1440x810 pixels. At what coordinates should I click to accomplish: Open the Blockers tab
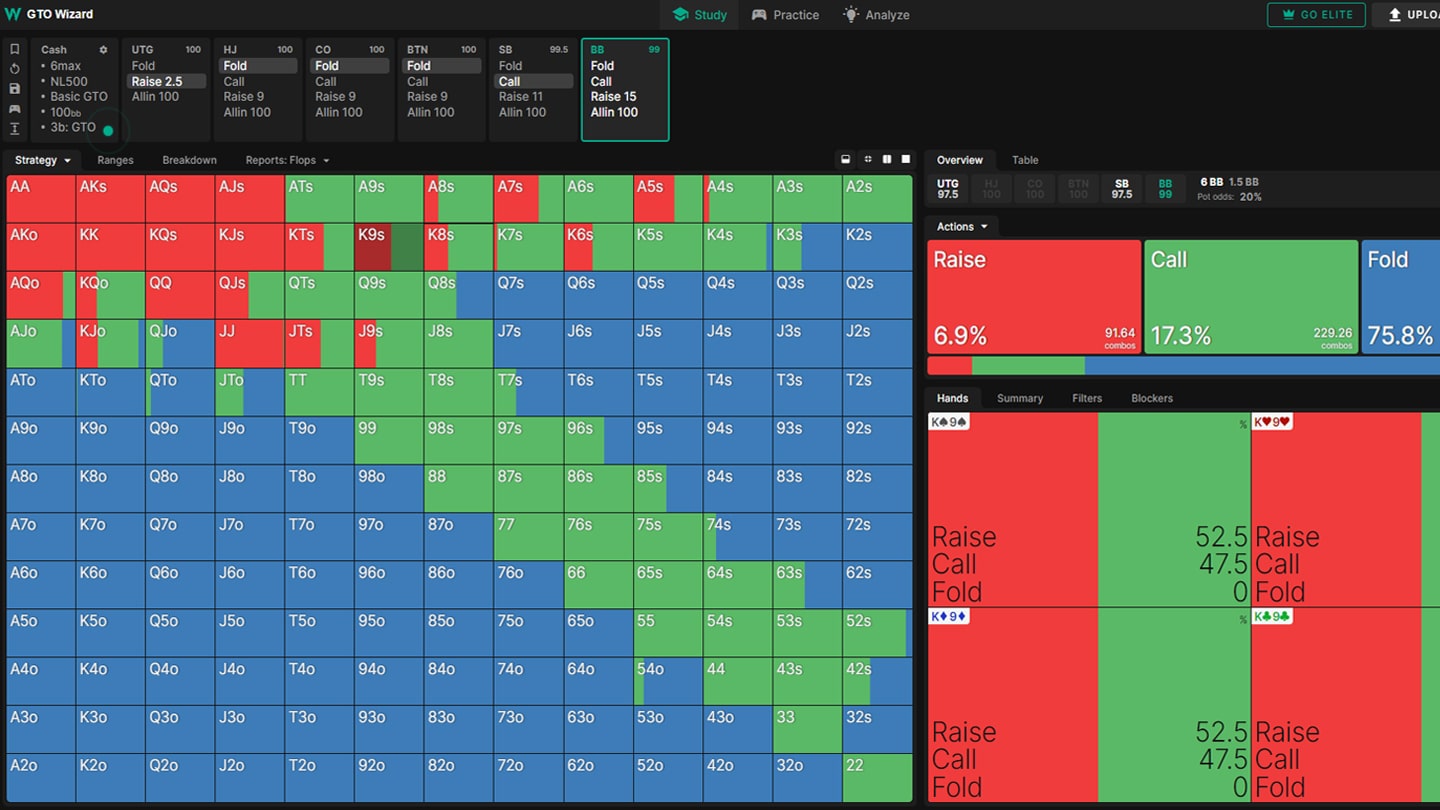click(x=1152, y=398)
